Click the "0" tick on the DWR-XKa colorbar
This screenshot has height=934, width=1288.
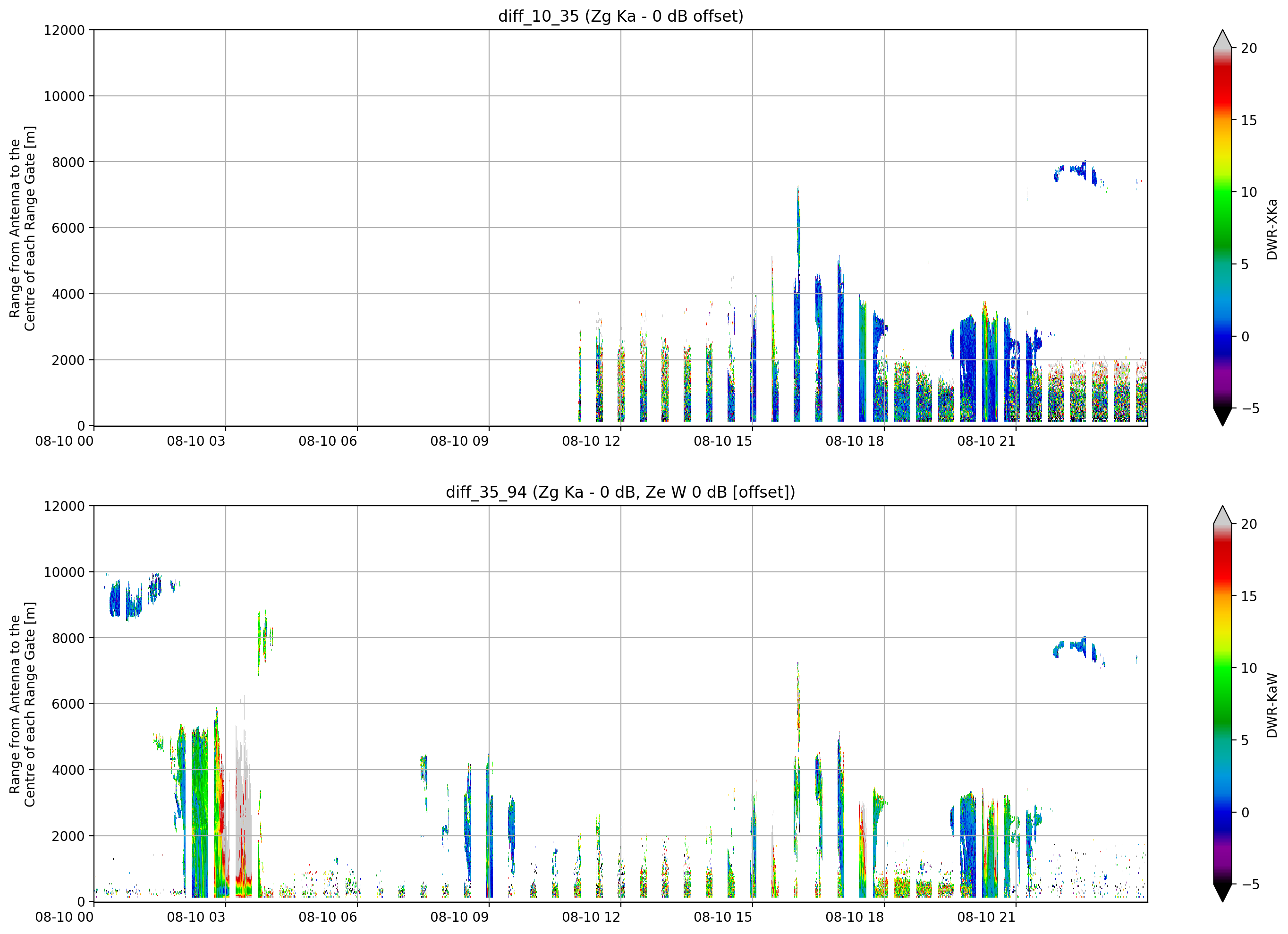(x=1246, y=337)
